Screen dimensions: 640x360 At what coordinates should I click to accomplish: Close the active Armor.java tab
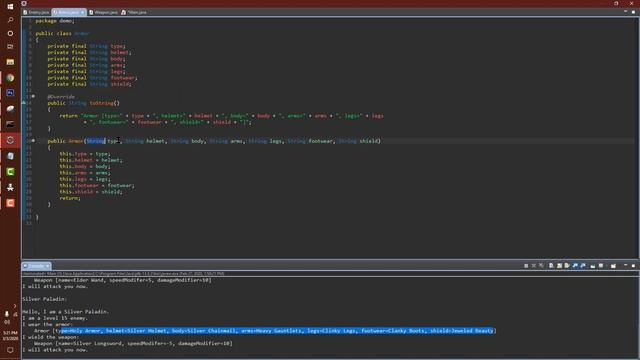(83, 12)
